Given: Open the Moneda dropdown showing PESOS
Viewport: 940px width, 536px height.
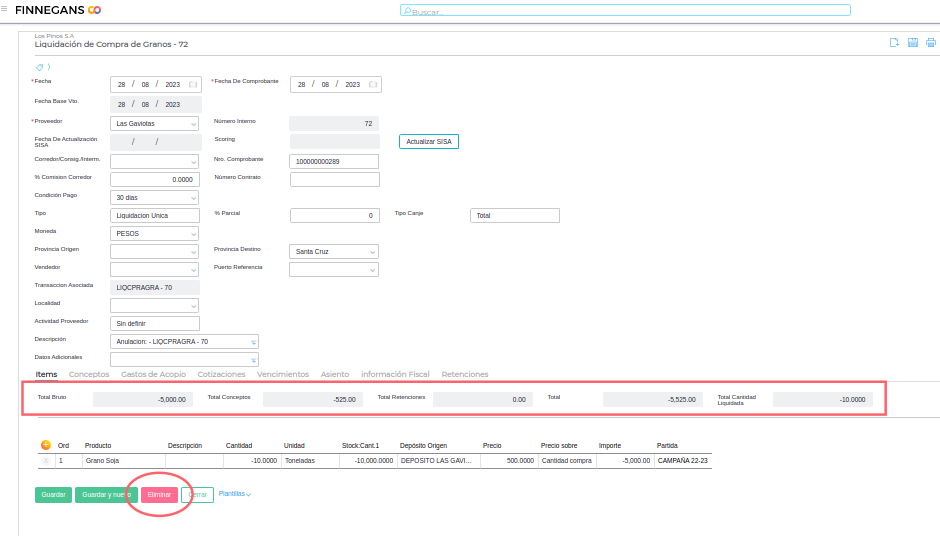Looking at the screenshot, I should [193, 234].
